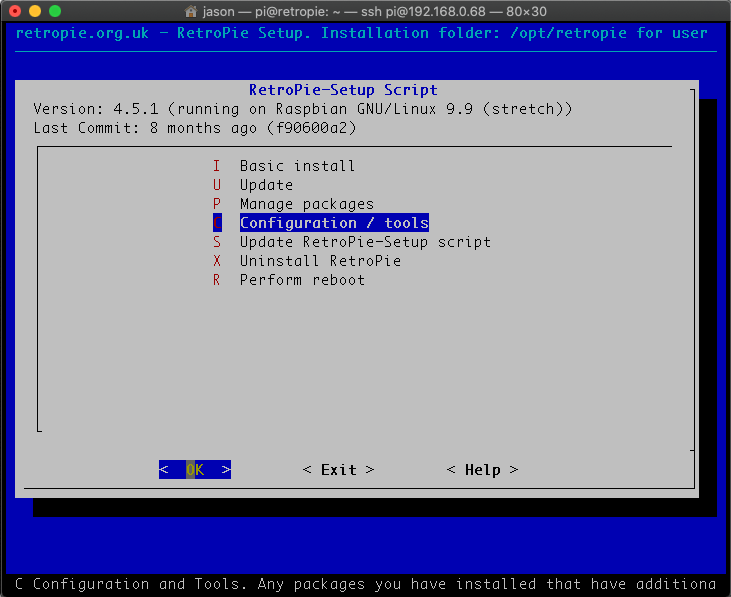Screen dimensions: 731x597
Task: Click the RetroPie-Setup Script dialog title
Action: coord(343,90)
